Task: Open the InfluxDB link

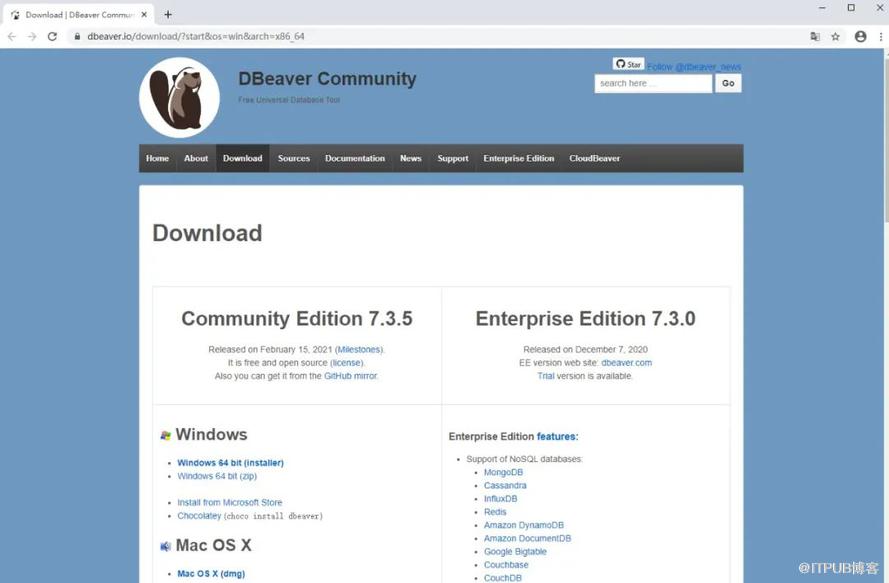Action: tap(501, 498)
